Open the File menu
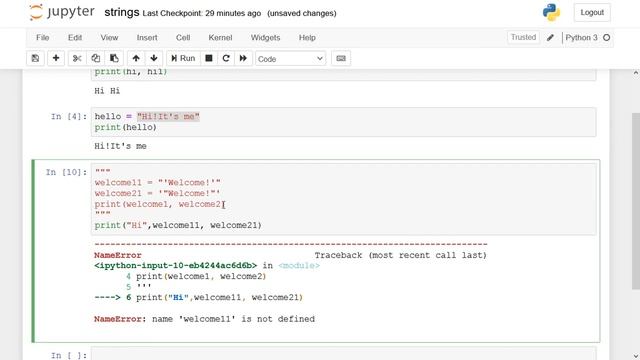 42,38
